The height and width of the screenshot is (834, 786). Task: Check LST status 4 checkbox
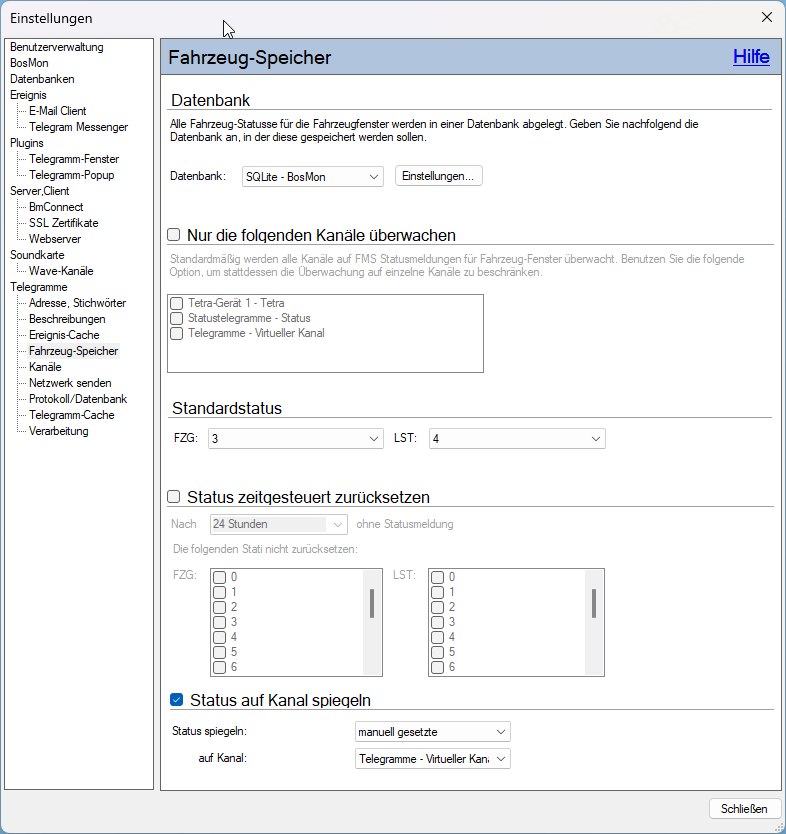(x=438, y=637)
